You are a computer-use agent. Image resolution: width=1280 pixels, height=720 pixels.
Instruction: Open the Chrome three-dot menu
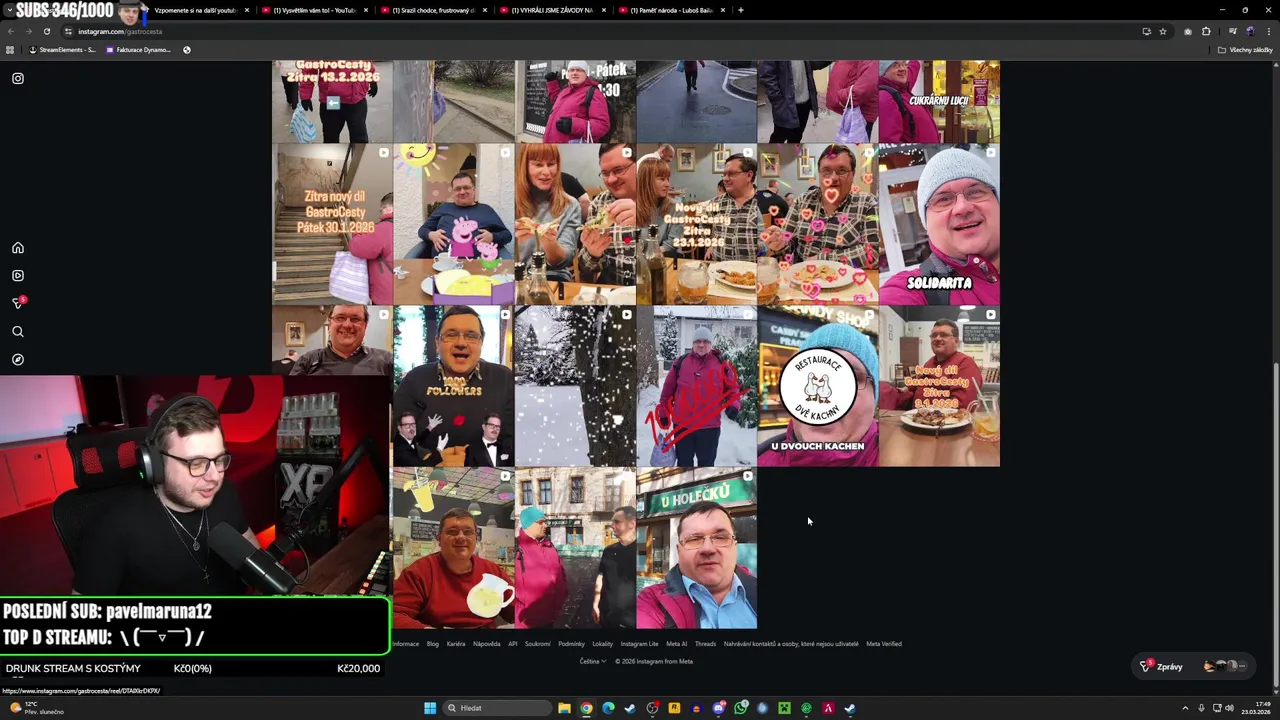click(x=1267, y=31)
